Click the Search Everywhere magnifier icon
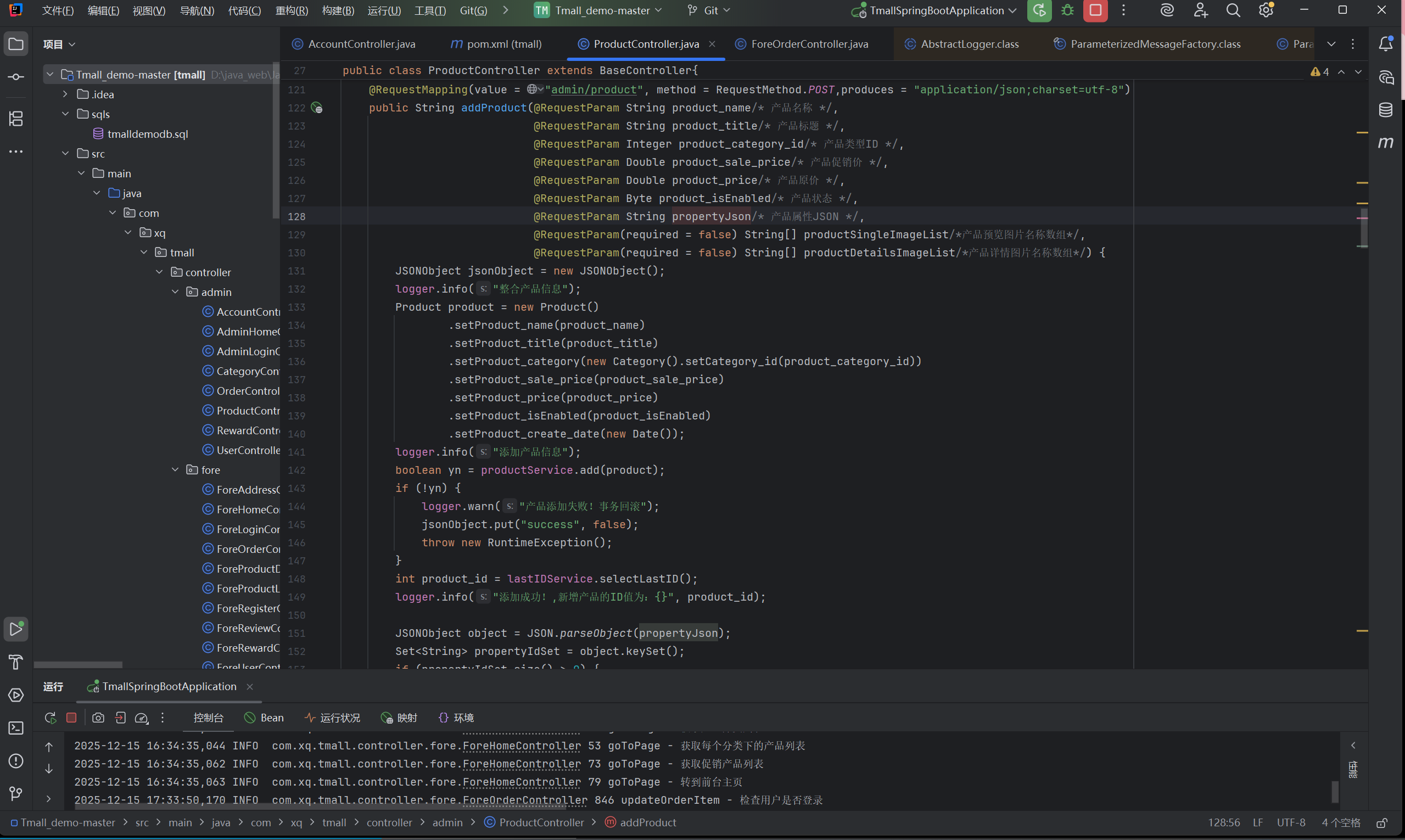Image resolution: width=1405 pixels, height=840 pixels. 1233,10
